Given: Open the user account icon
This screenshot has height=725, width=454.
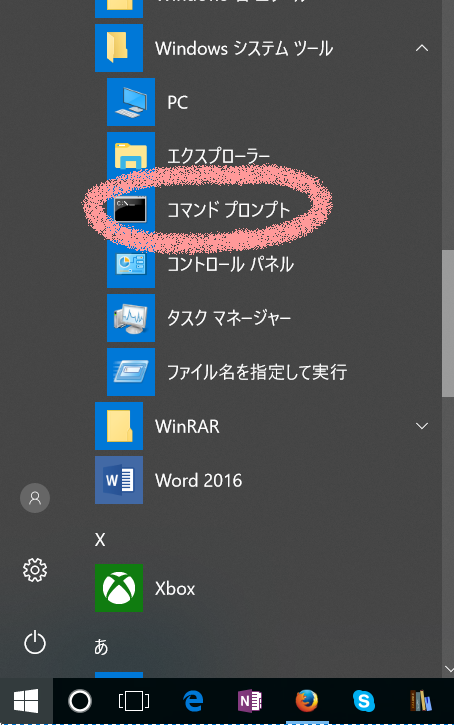Looking at the screenshot, I should tap(35, 498).
